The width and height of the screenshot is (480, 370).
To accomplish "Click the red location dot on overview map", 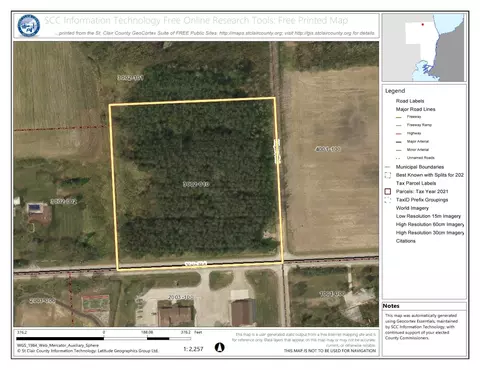I will [x=423, y=24].
